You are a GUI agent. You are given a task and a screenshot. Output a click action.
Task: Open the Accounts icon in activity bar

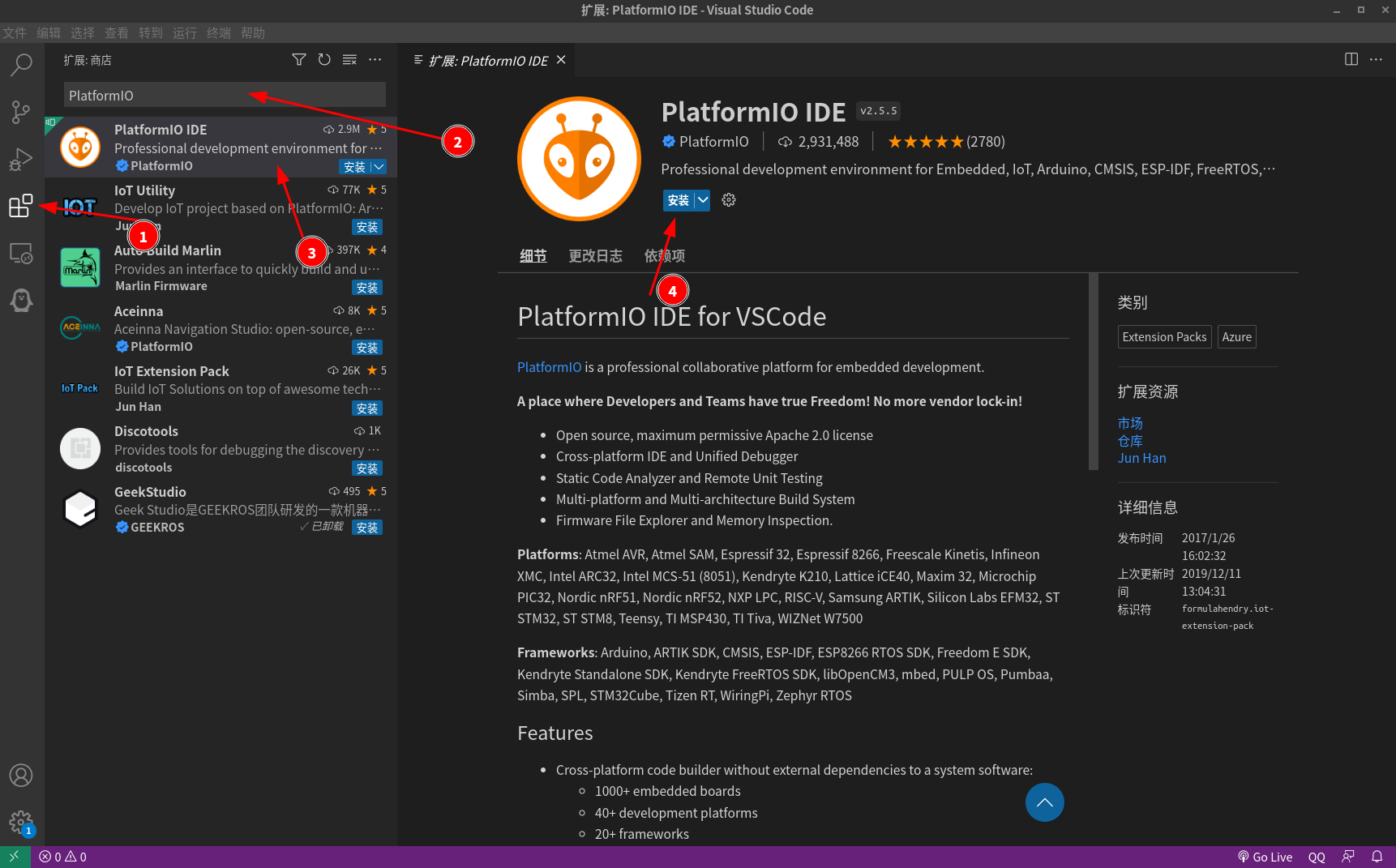click(21, 776)
